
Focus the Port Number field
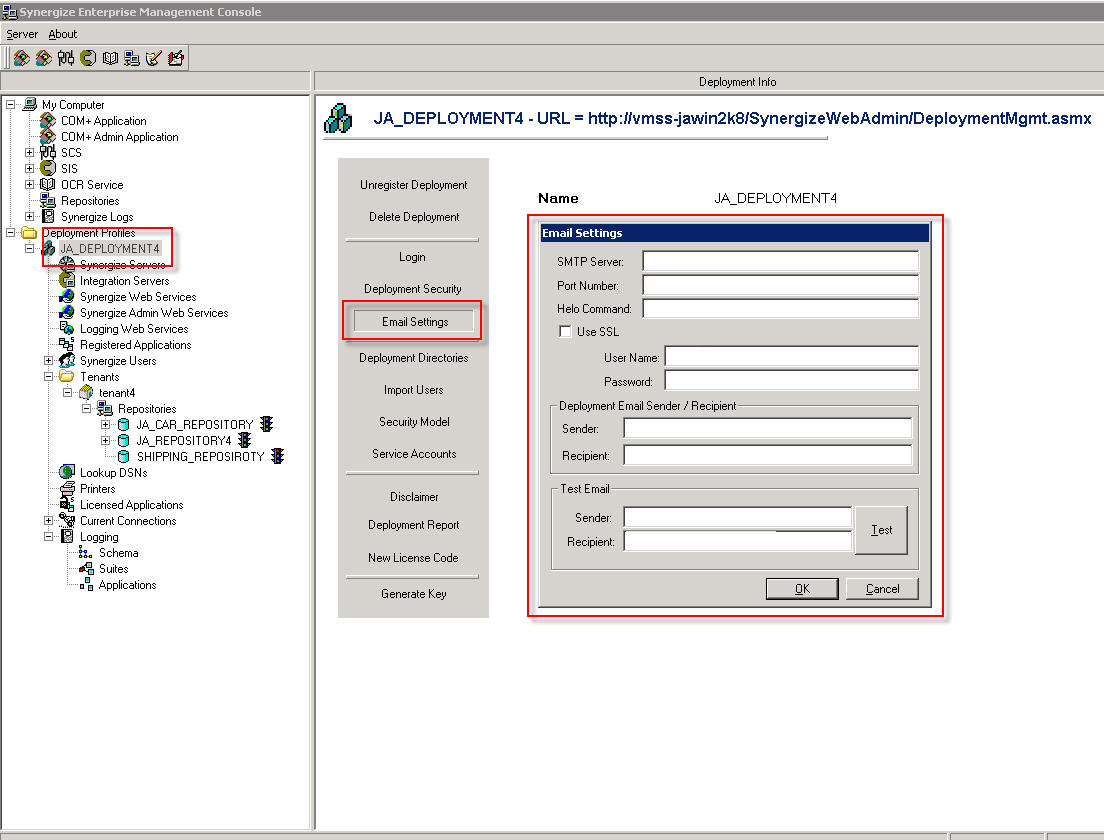pos(781,285)
